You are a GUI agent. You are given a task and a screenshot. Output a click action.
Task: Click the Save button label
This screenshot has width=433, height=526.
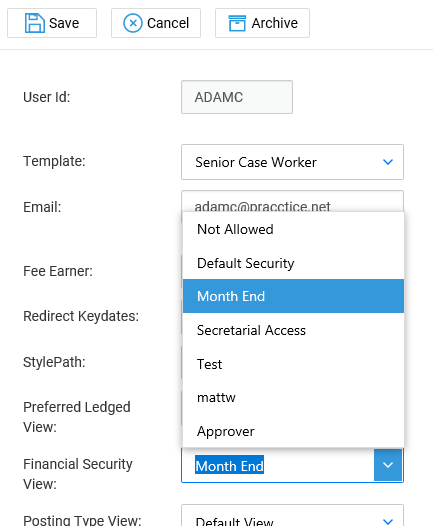(x=64, y=23)
